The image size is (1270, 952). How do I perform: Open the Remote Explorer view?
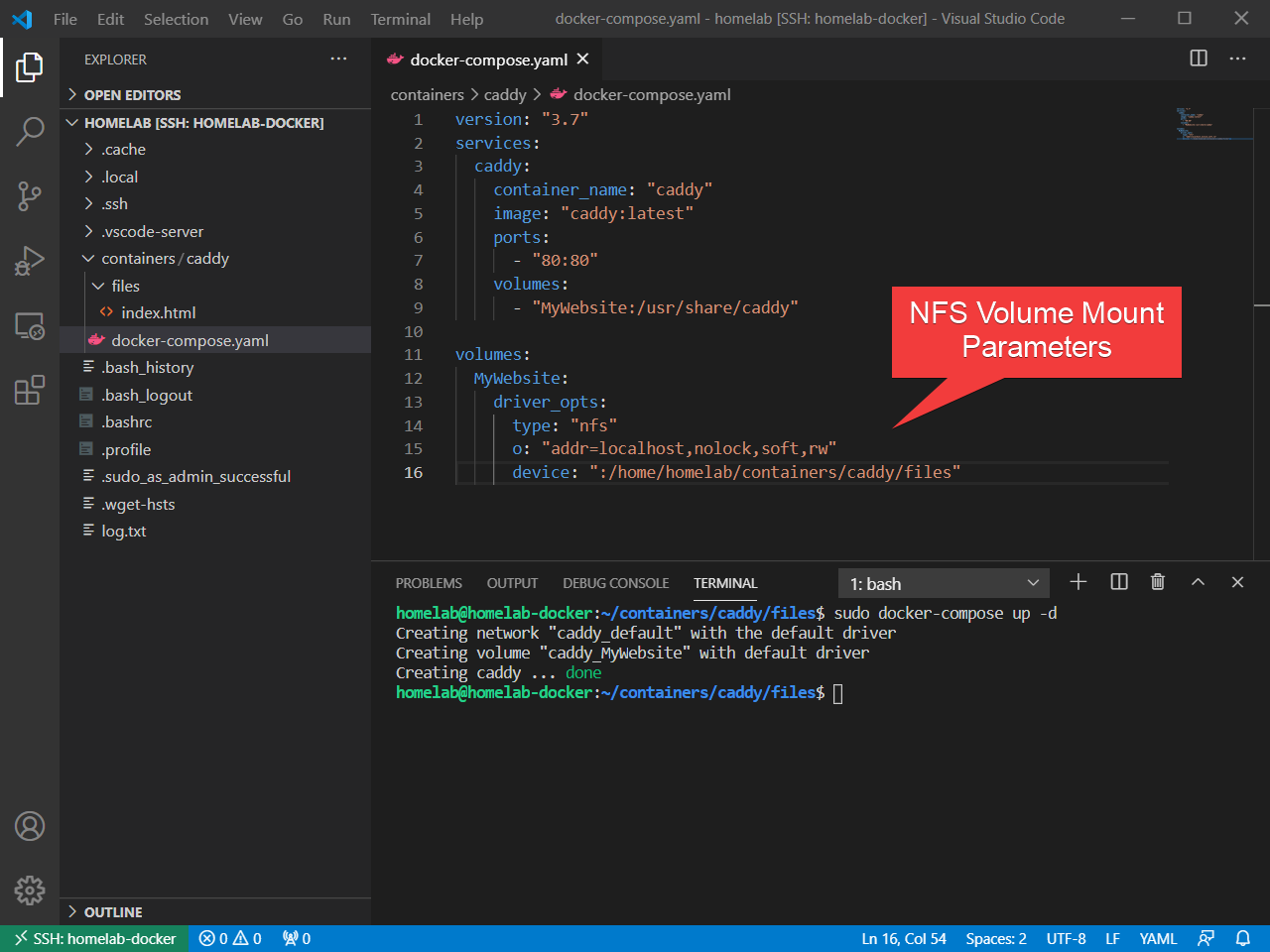(x=29, y=325)
